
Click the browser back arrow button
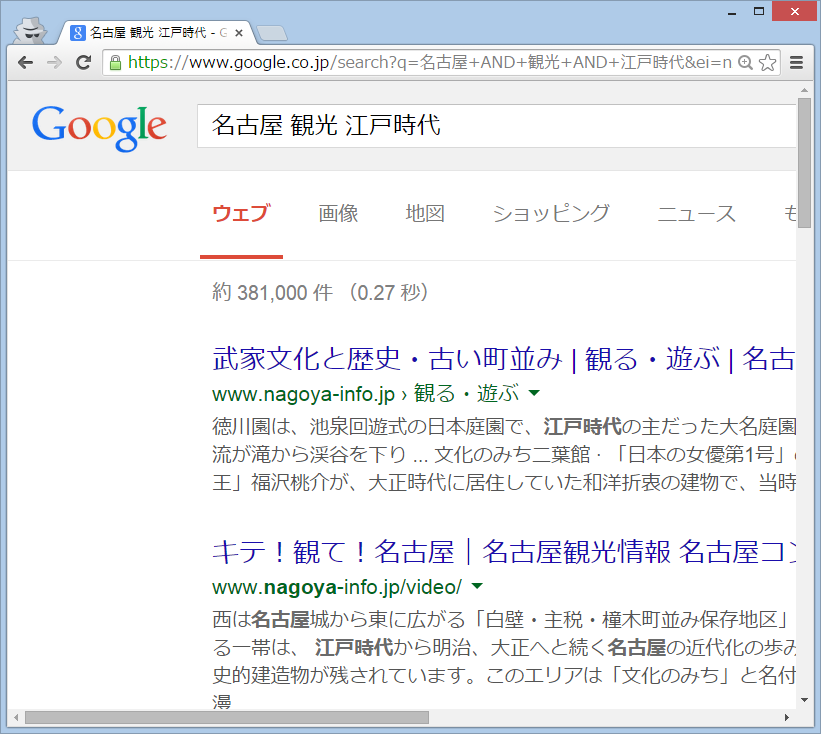click(26, 63)
